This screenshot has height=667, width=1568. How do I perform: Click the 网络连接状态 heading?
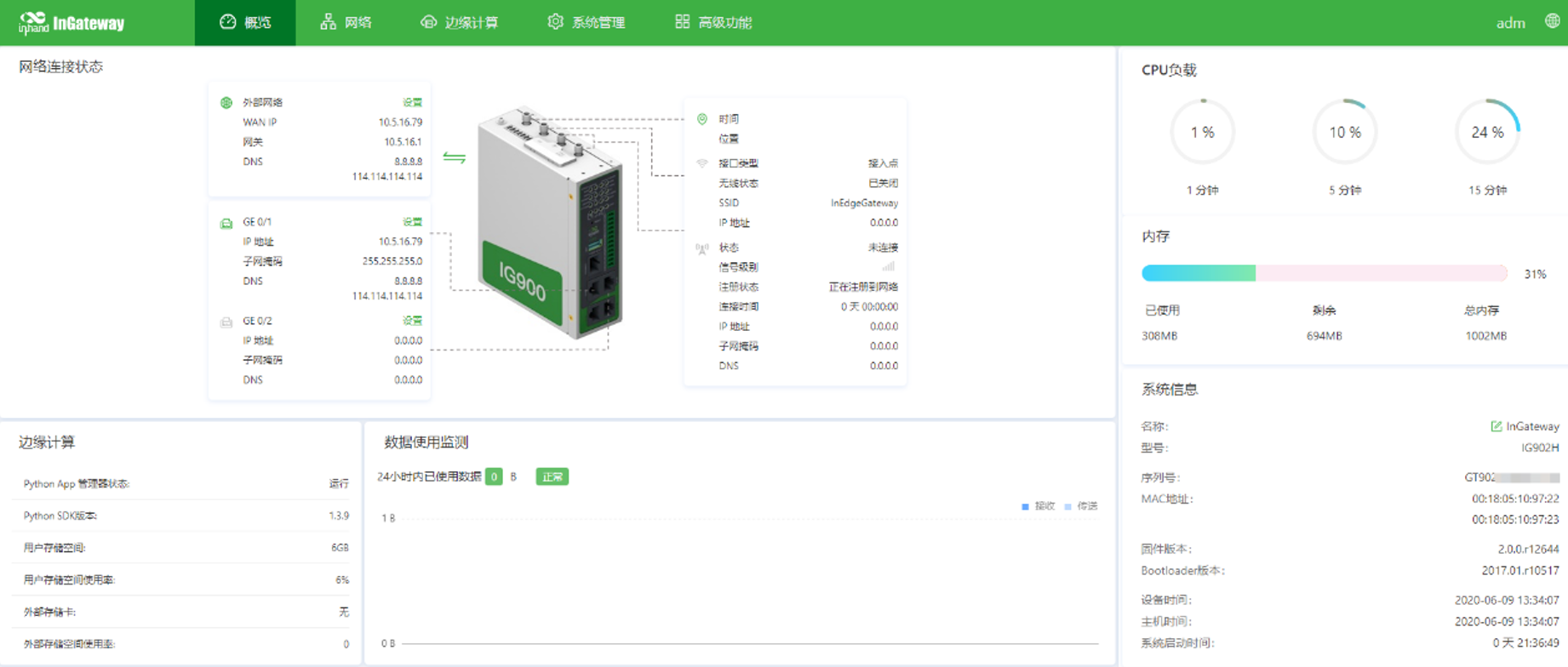click(x=60, y=66)
